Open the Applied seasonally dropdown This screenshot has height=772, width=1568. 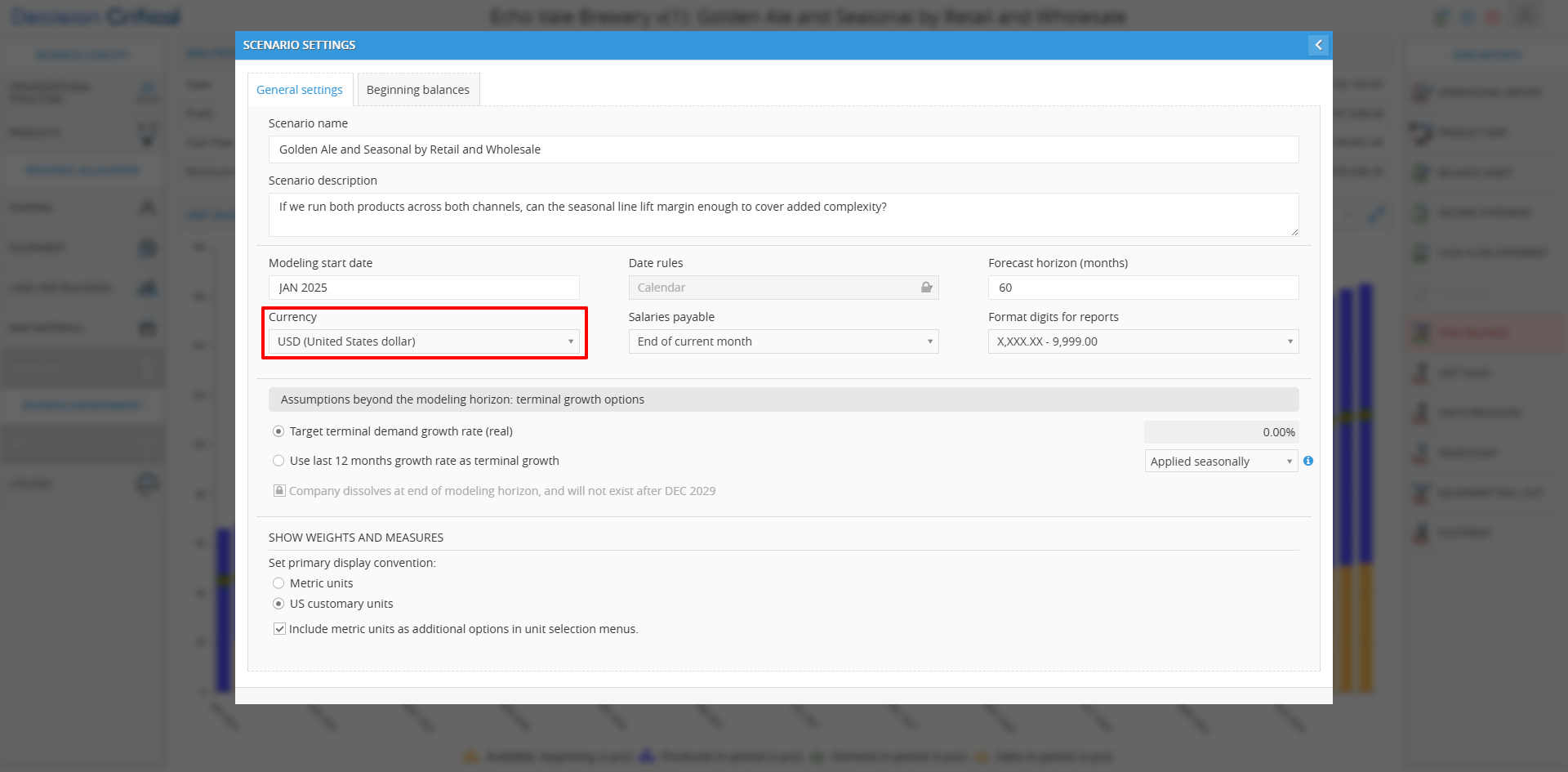point(1221,462)
